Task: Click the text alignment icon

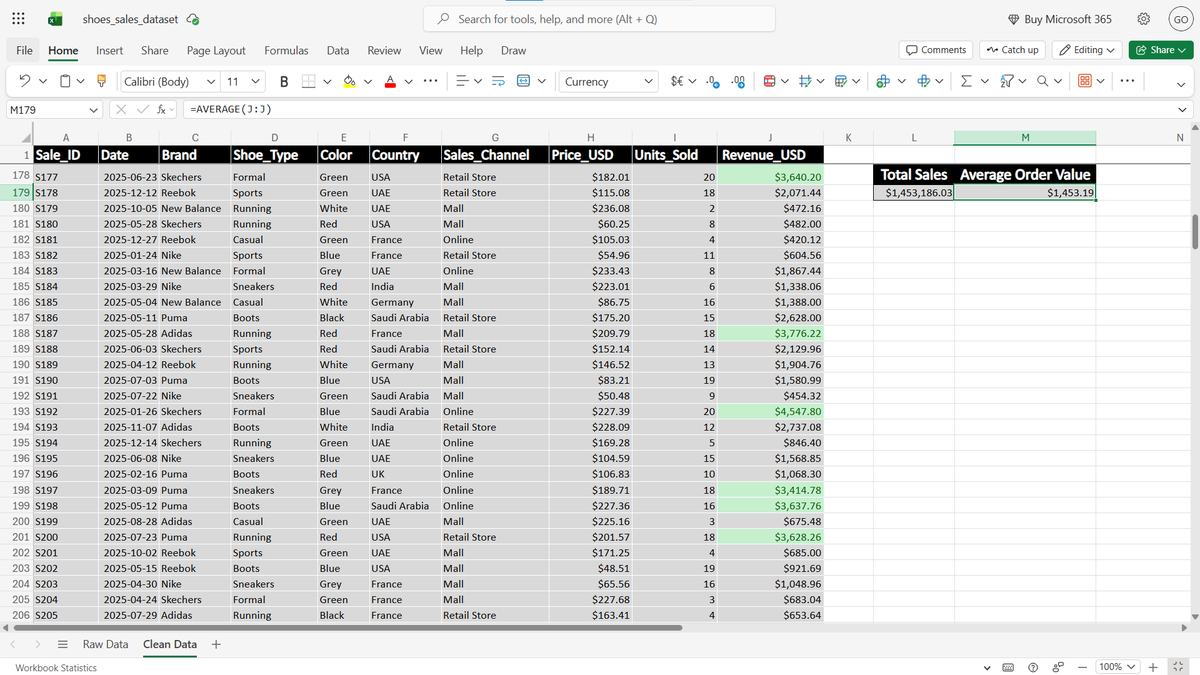Action: coord(462,82)
